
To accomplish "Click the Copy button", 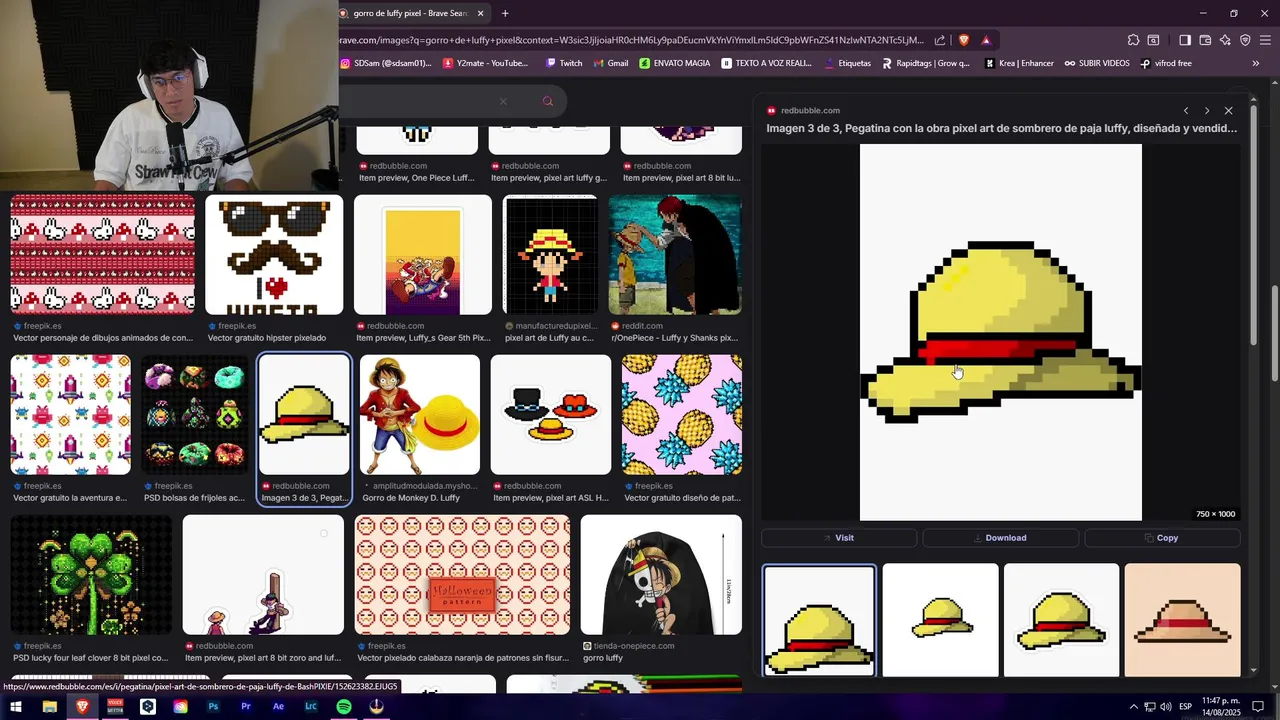I will [1162, 538].
